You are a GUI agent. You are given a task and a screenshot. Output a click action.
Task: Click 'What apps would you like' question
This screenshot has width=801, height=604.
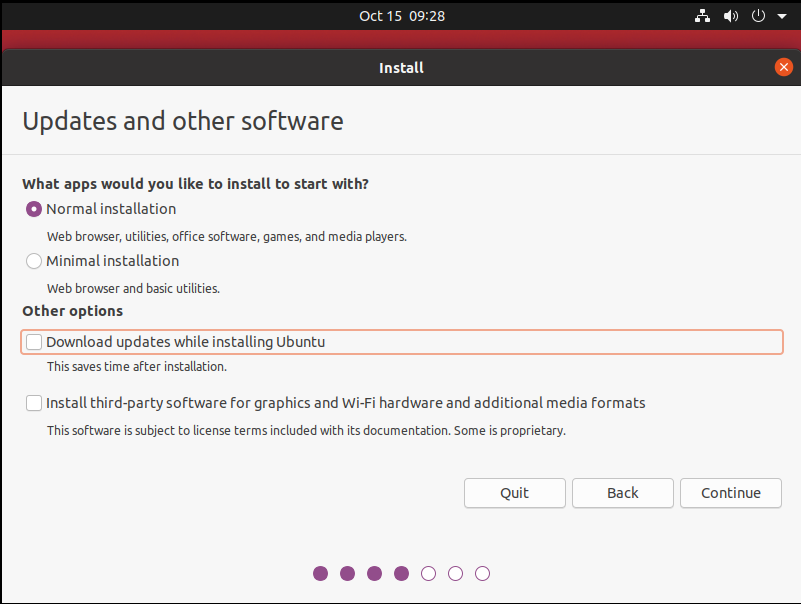pyautogui.click(x=196, y=184)
